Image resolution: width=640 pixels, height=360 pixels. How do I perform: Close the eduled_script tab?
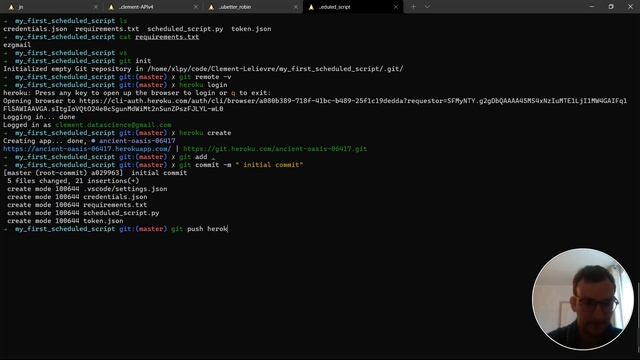(396, 7)
